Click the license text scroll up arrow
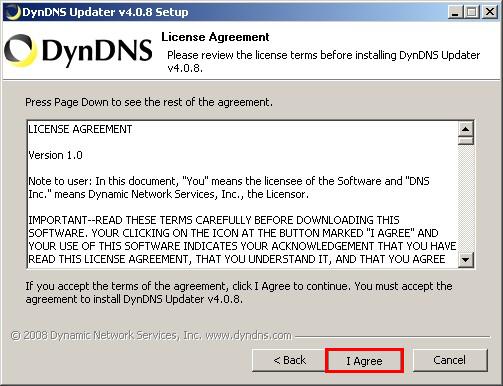The image size is (503, 386). (x=466, y=129)
